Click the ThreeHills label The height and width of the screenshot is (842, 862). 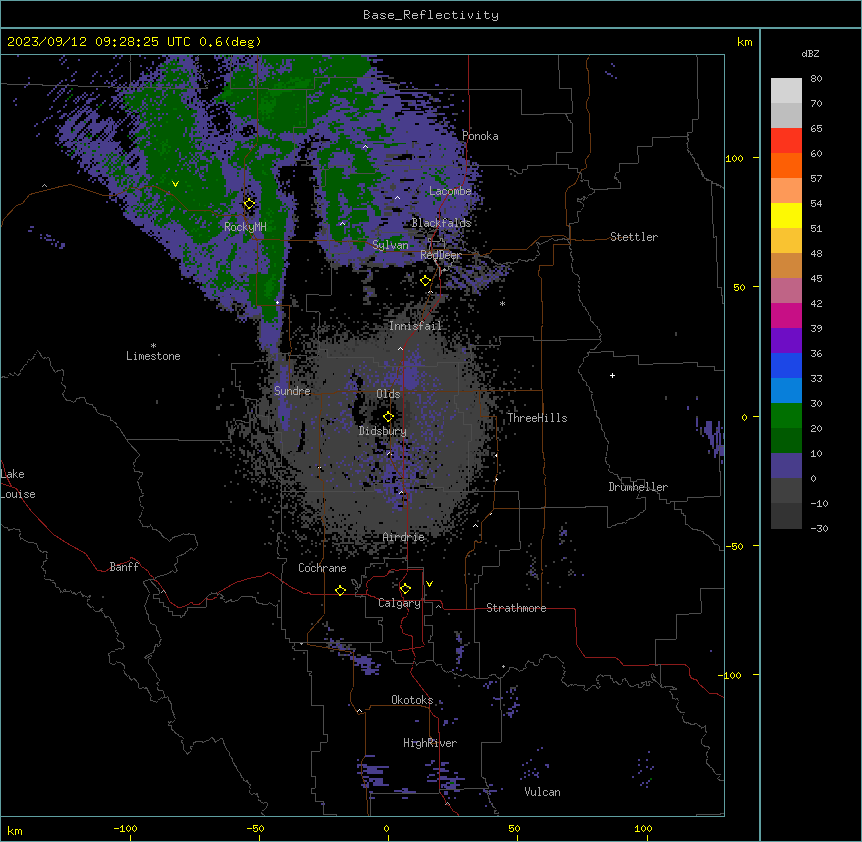[x=537, y=418]
